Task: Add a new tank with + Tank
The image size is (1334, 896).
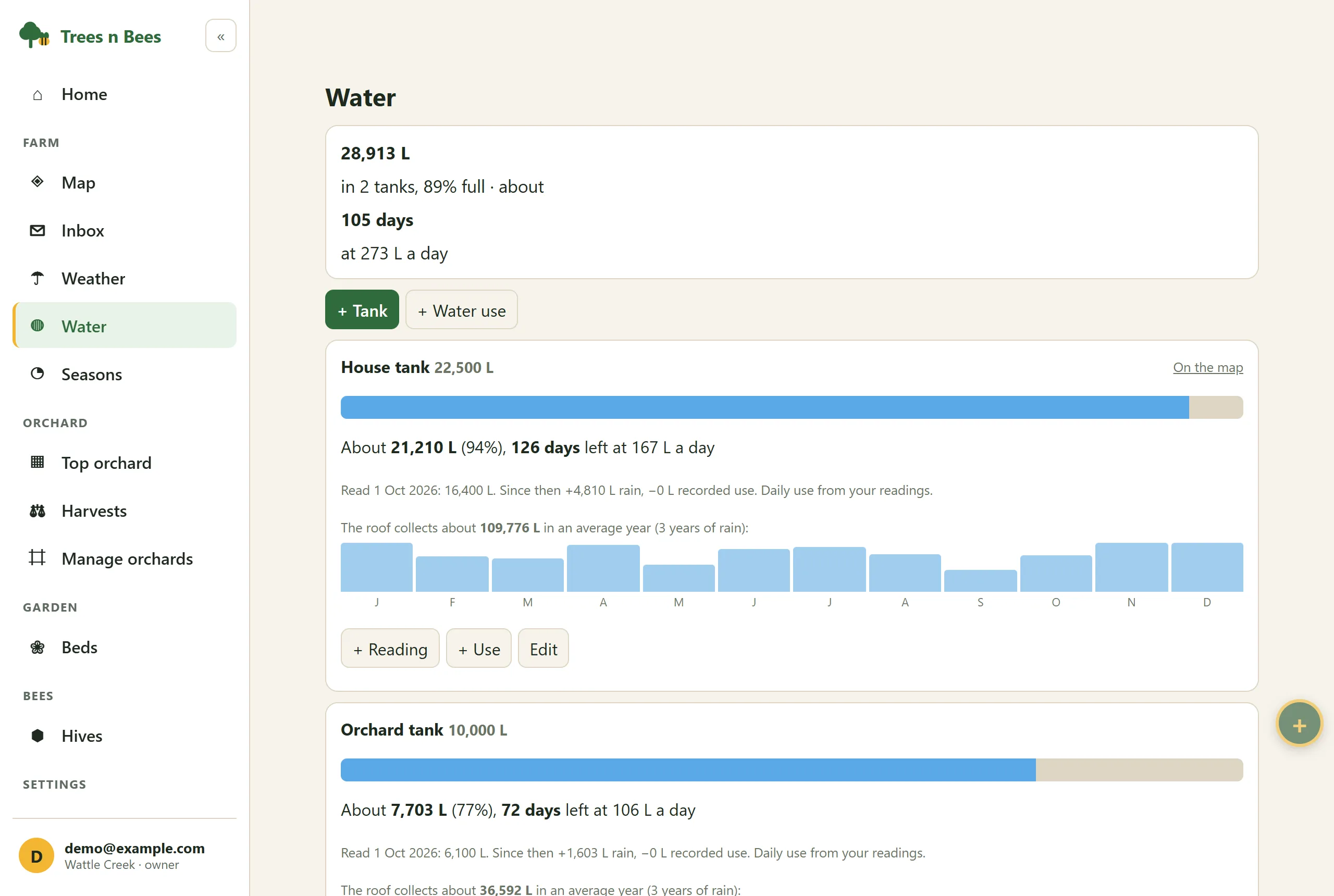Action: 362,310
